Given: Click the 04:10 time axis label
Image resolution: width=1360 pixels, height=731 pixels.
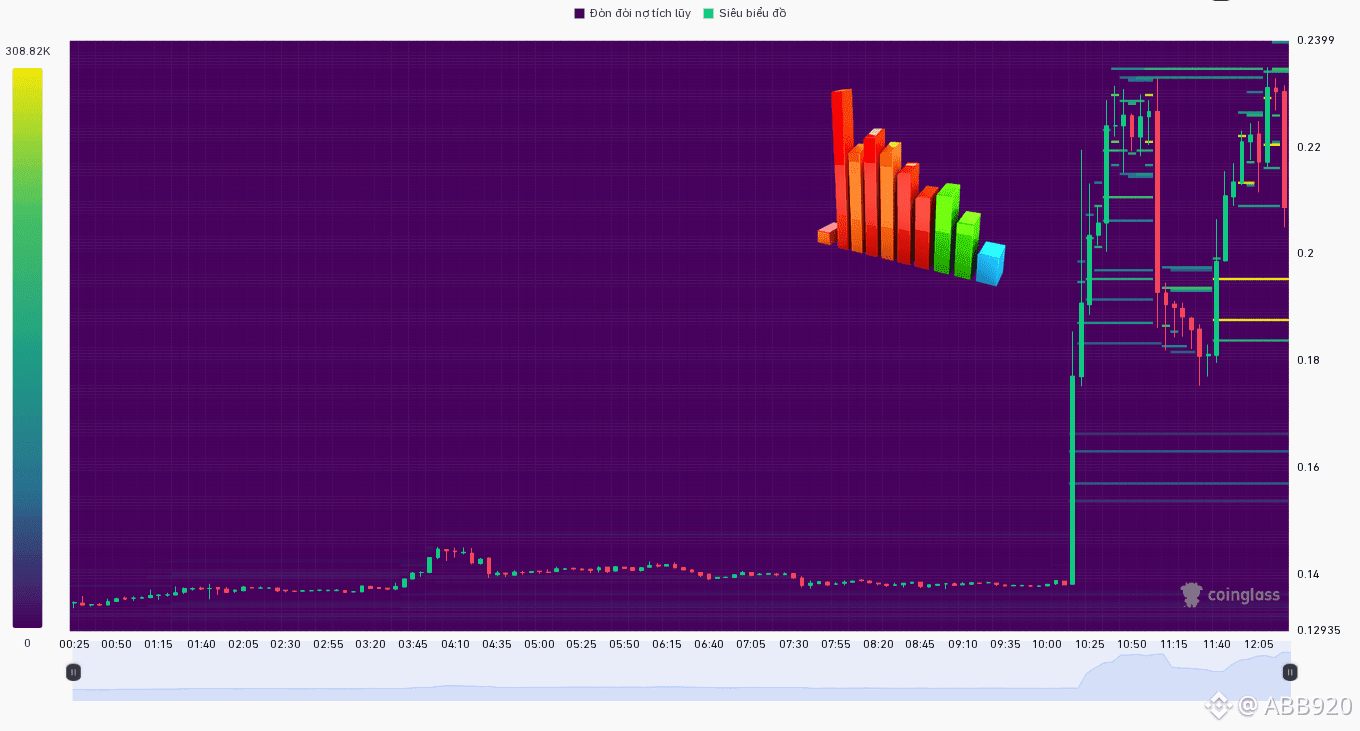Looking at the screenshot, I should click(455, 644).
